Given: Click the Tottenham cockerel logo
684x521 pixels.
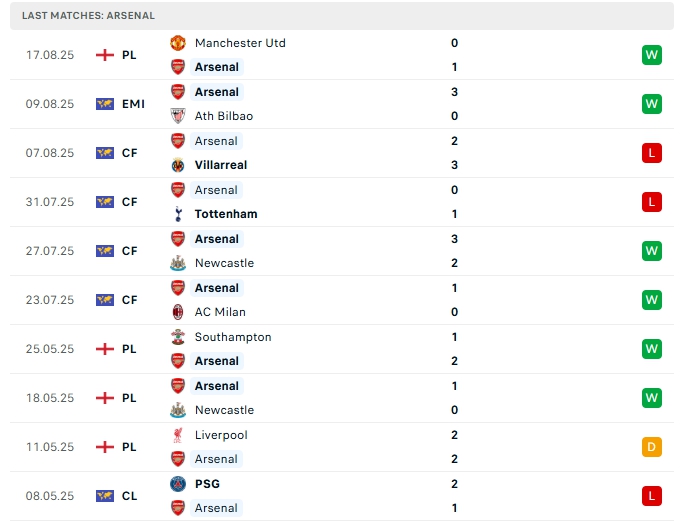Looking at the screenshot, I should pyautogui.click(x=178, y=214).
